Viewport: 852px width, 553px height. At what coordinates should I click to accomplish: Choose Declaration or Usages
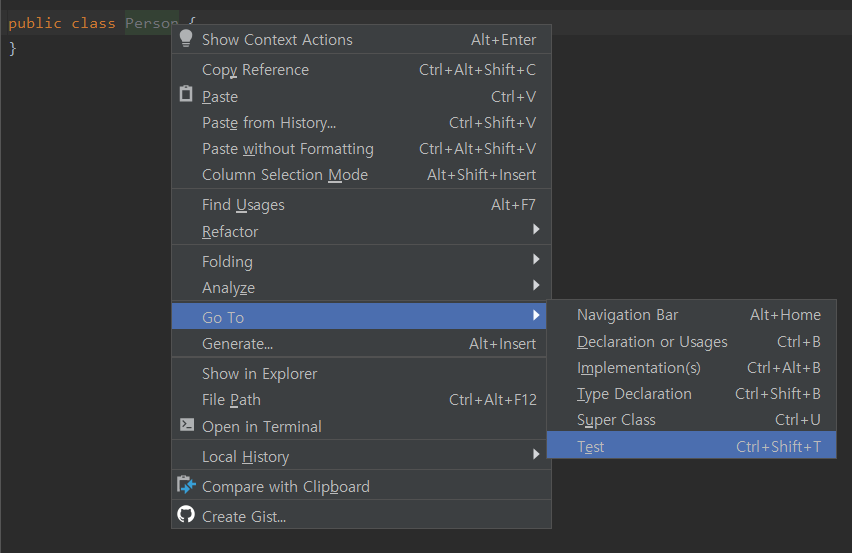(x=691, y=342)
